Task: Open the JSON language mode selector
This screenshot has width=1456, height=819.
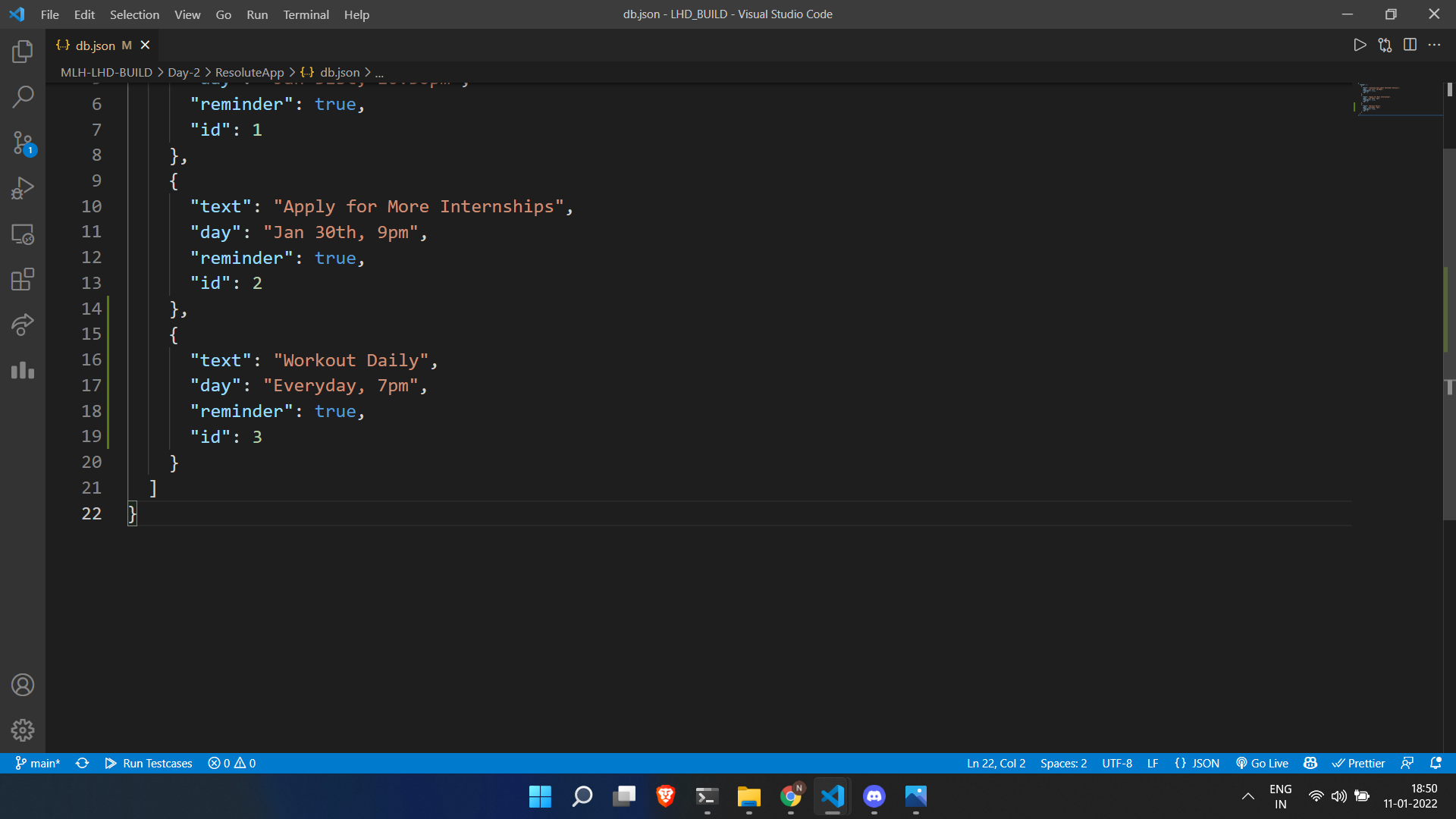Action: [1197, 764]
